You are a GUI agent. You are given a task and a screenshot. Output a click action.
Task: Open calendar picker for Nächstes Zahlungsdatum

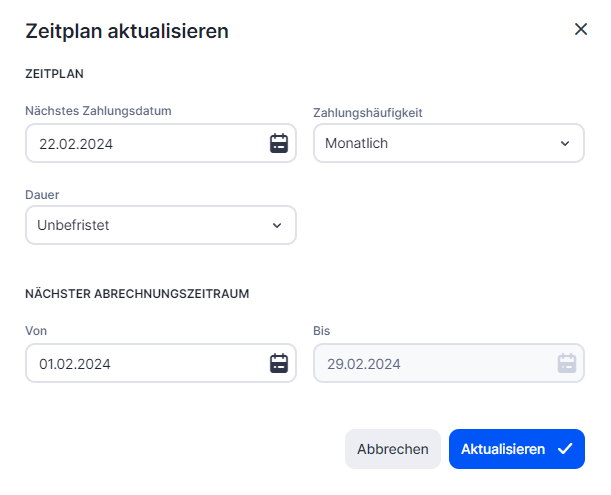pos(279,143)
